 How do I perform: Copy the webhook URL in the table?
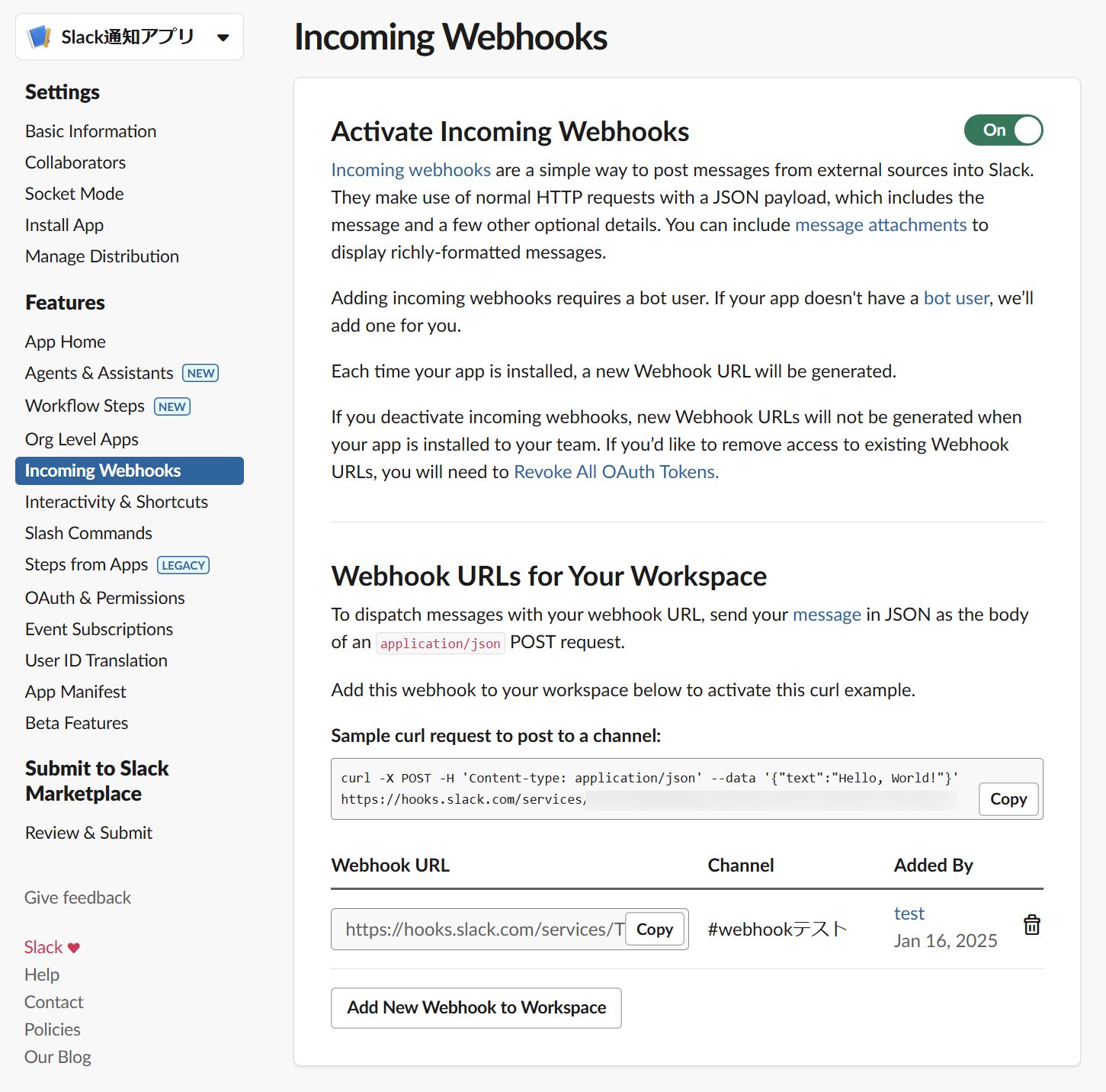point(655,929)
